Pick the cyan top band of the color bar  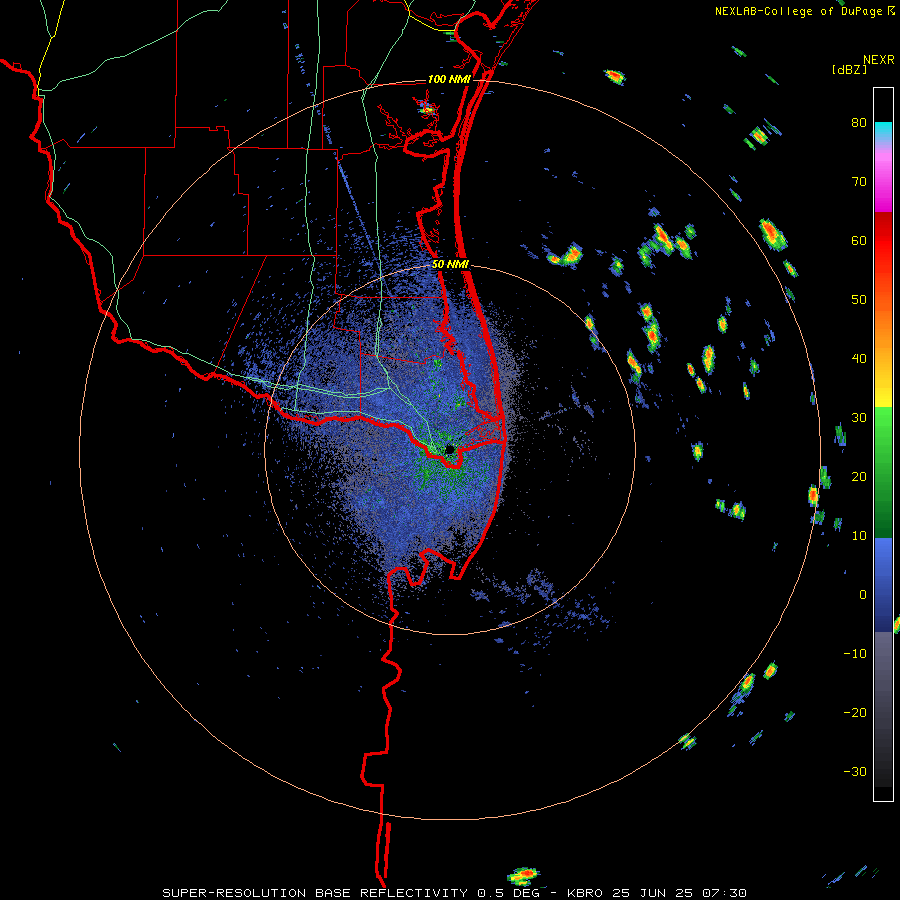point(883,132)
